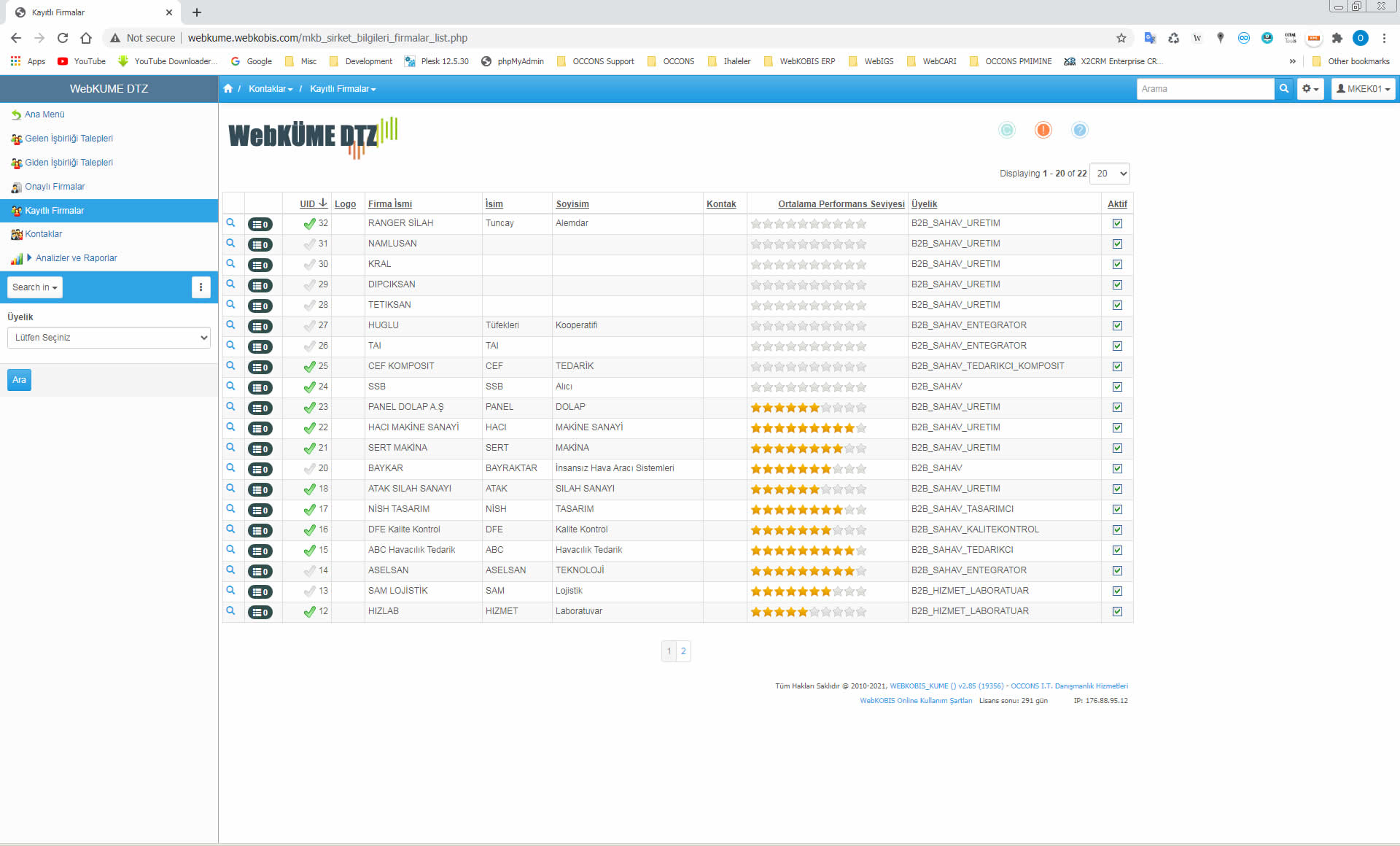Sort by Ortalama Performans Seviyesi header

pyautogui.click(x=841, y=204)
